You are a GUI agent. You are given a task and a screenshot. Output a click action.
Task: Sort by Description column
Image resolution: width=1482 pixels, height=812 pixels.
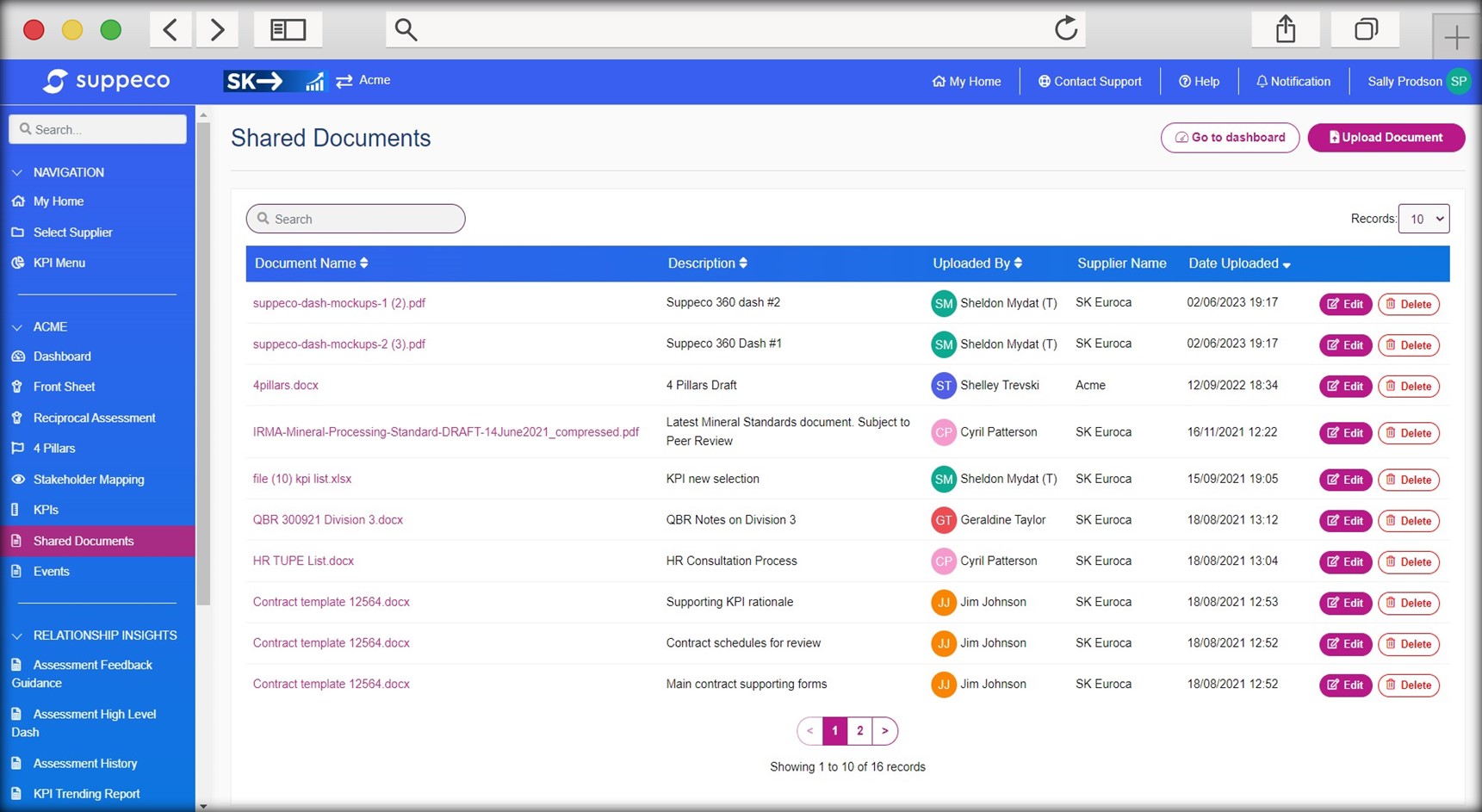point(707,263)
